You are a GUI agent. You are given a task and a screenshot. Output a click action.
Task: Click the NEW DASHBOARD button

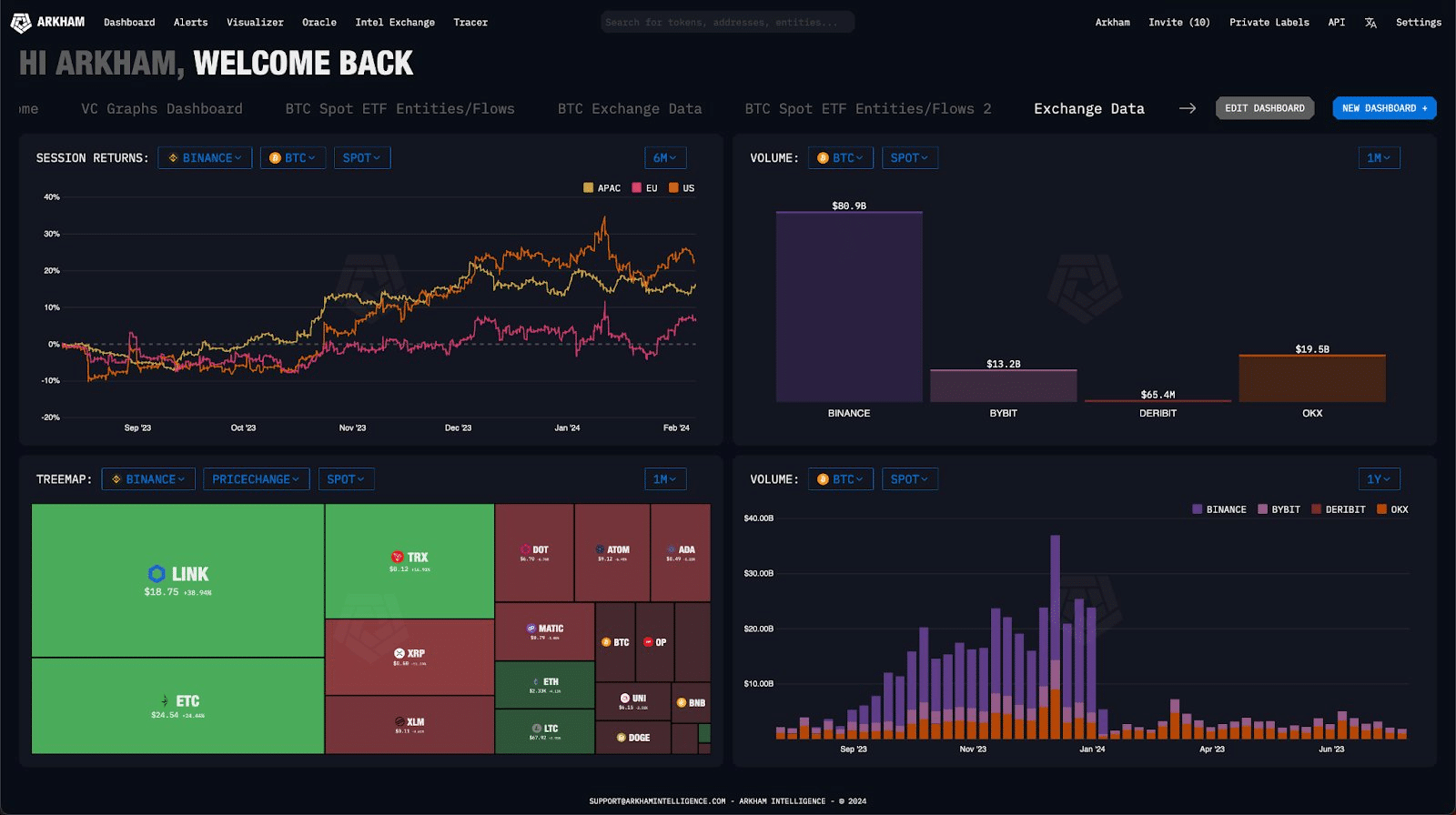click(1385, 108)
